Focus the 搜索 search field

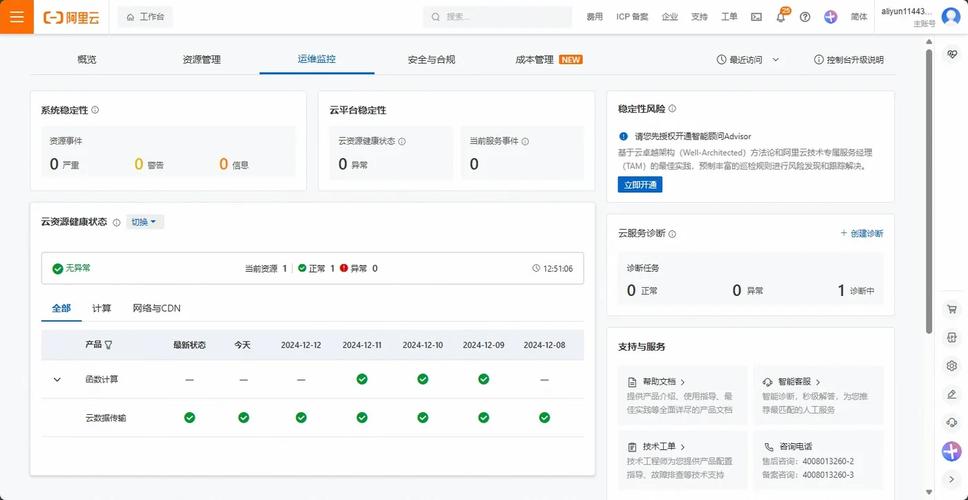click(498, 17)
